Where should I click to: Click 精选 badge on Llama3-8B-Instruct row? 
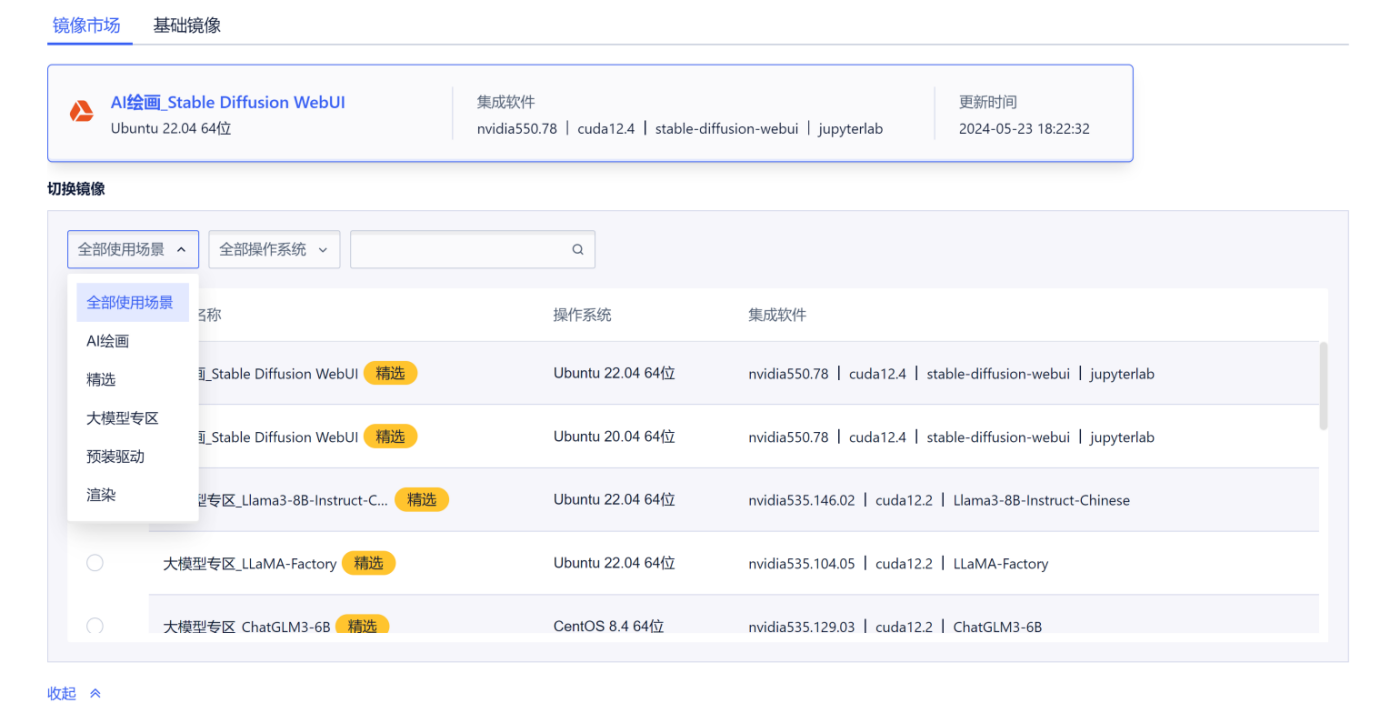pos(422,499)
